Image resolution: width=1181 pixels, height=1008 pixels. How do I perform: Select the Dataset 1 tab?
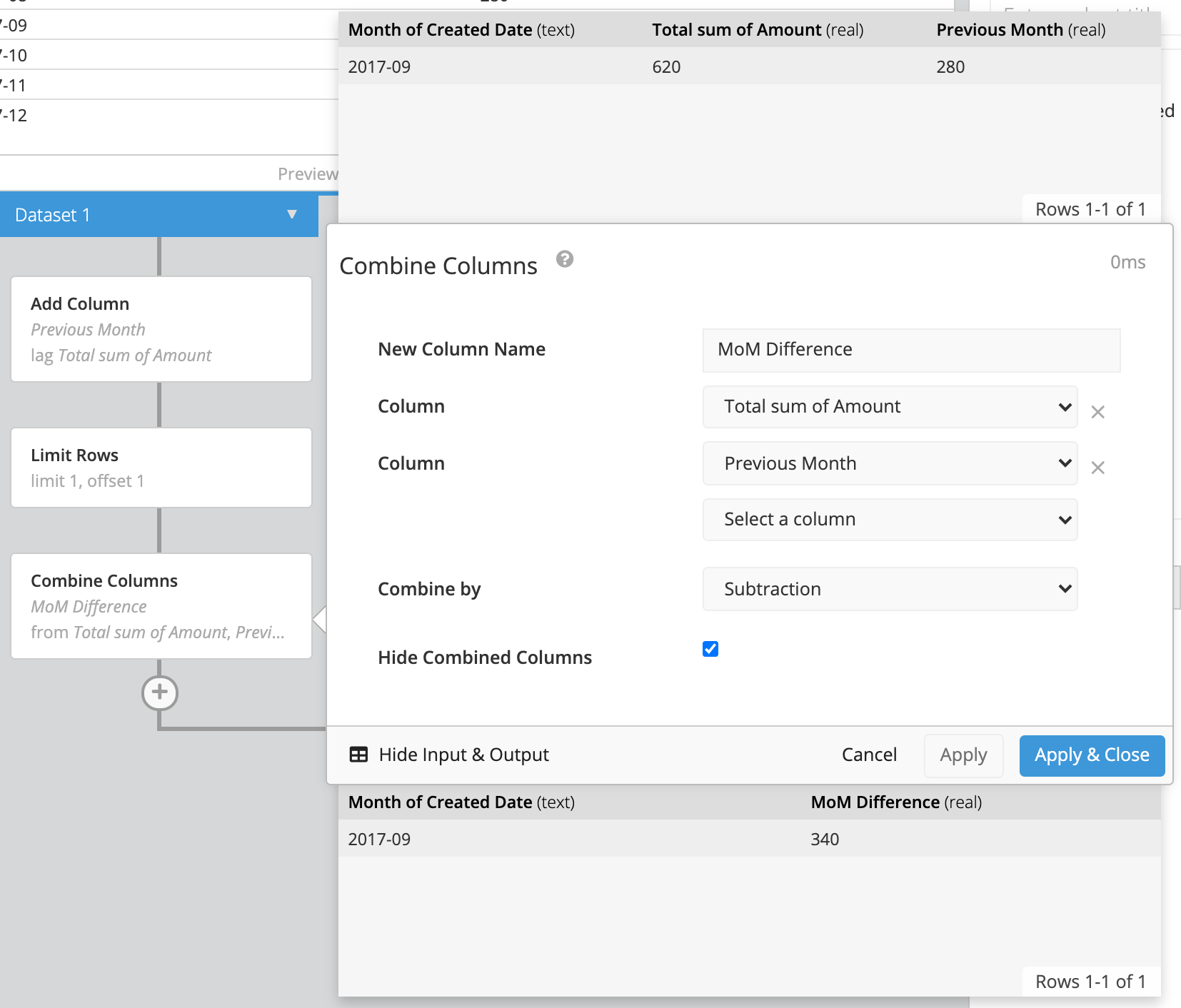[x=159, y=214]
